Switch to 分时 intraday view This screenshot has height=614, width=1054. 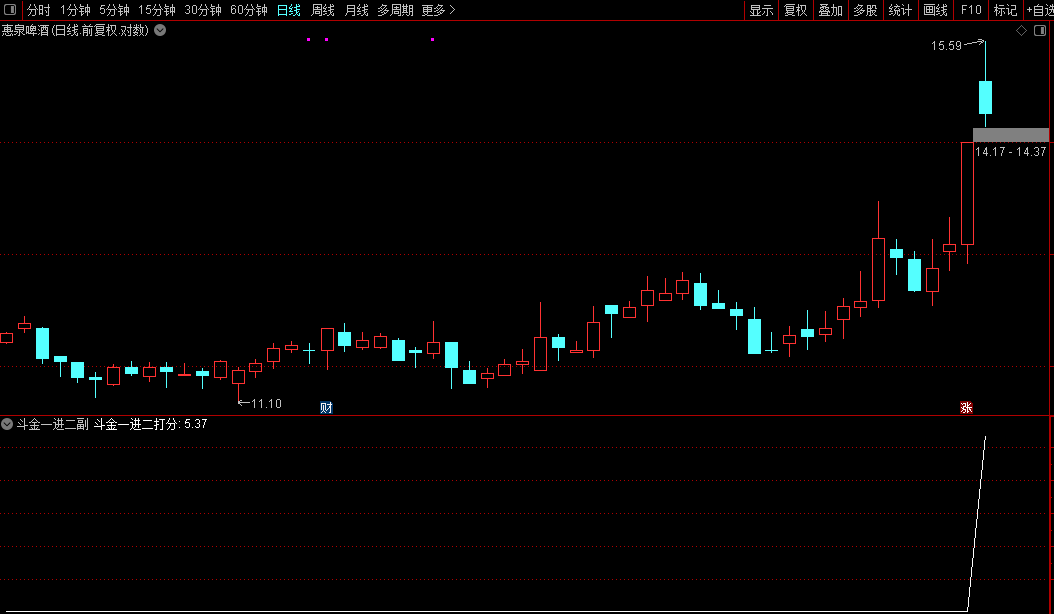pyautogui.click(x=38, y=10)
